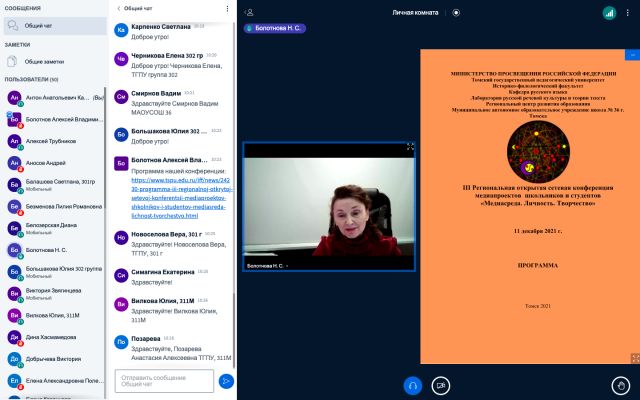Open connection quality signal indicator

pos(609,13)
